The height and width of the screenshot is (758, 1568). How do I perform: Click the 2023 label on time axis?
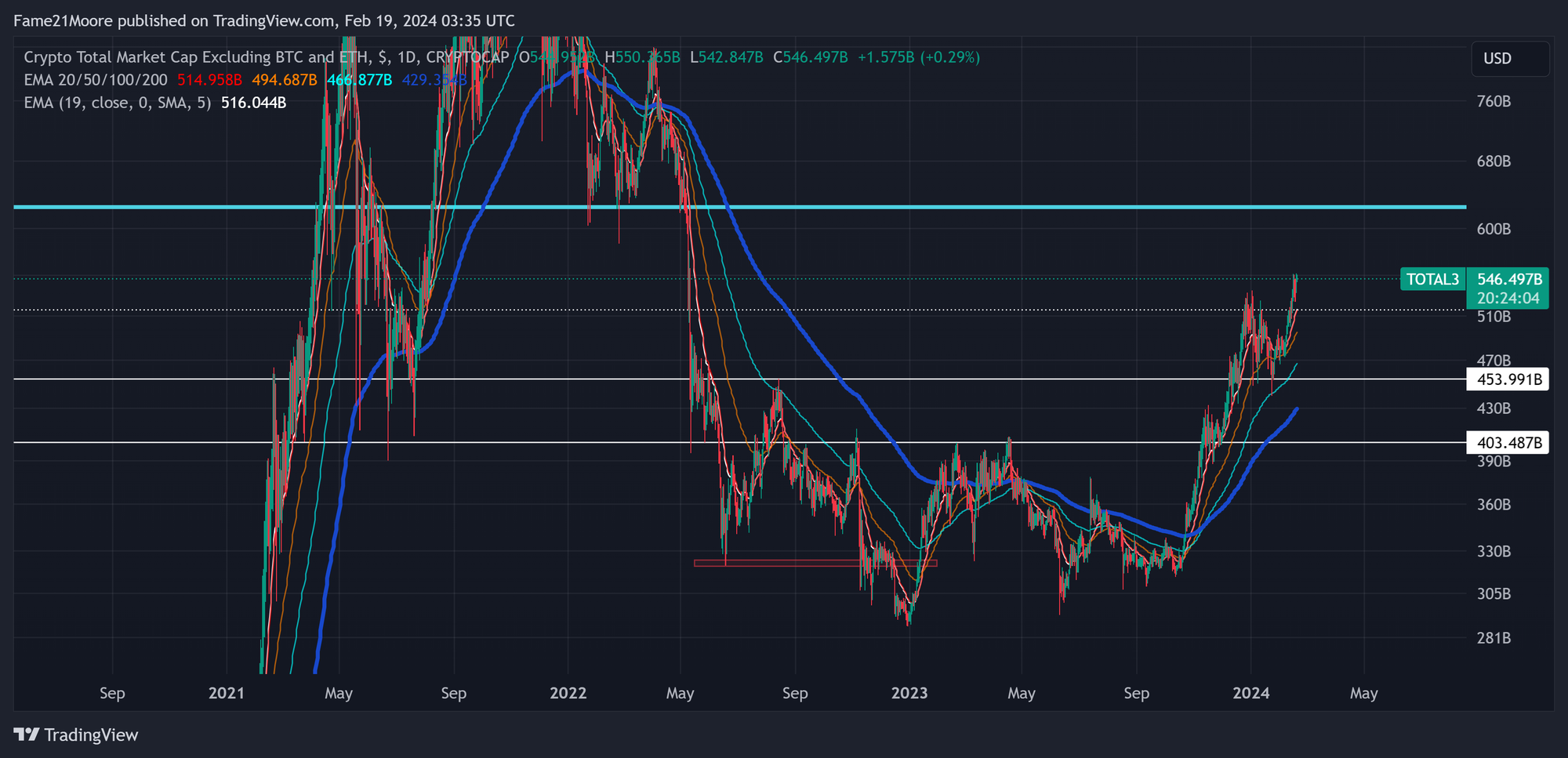[909, 693]
